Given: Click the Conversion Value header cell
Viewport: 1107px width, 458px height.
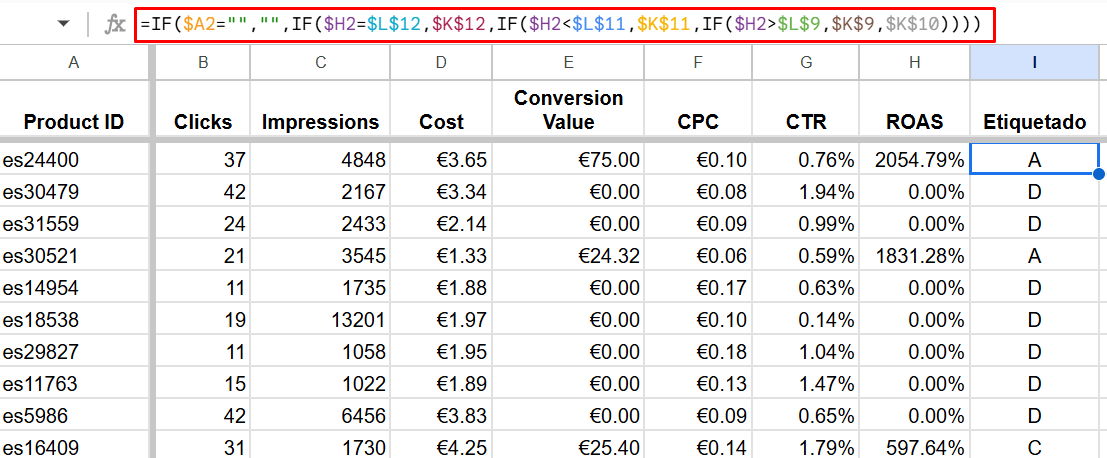Looking at the screenshot, I should [x=568, y=109].
